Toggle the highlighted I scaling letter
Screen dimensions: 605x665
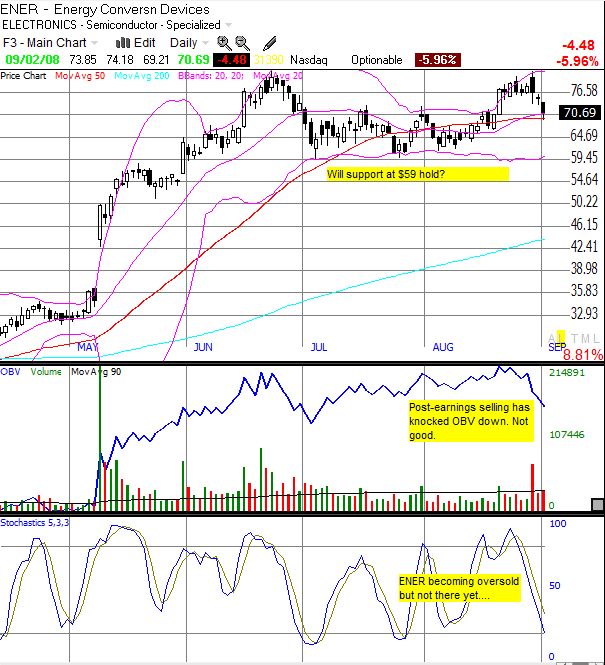(x=560, y=337)
